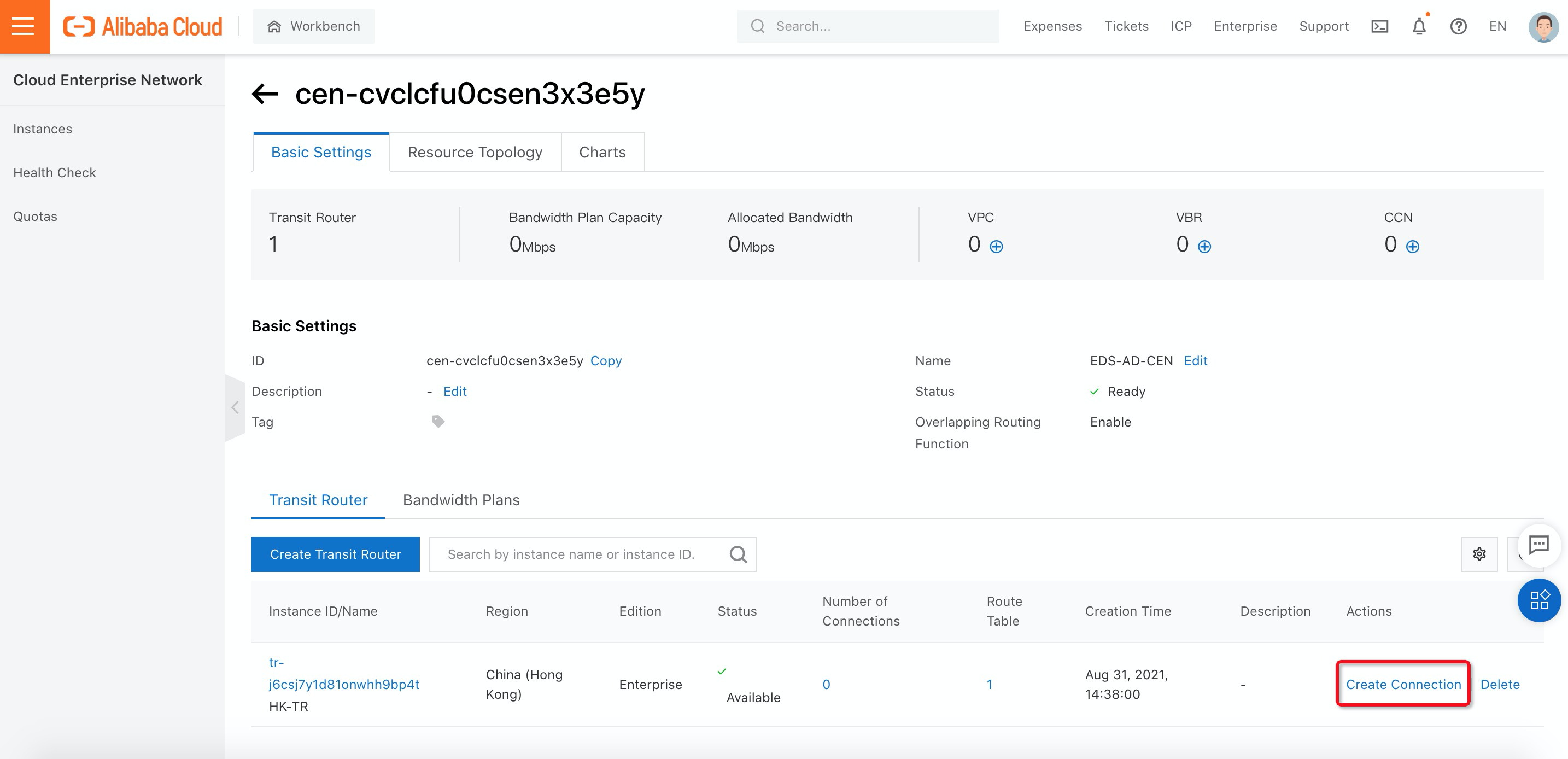Click the tag icon in Basic Settings

[438, 421]
